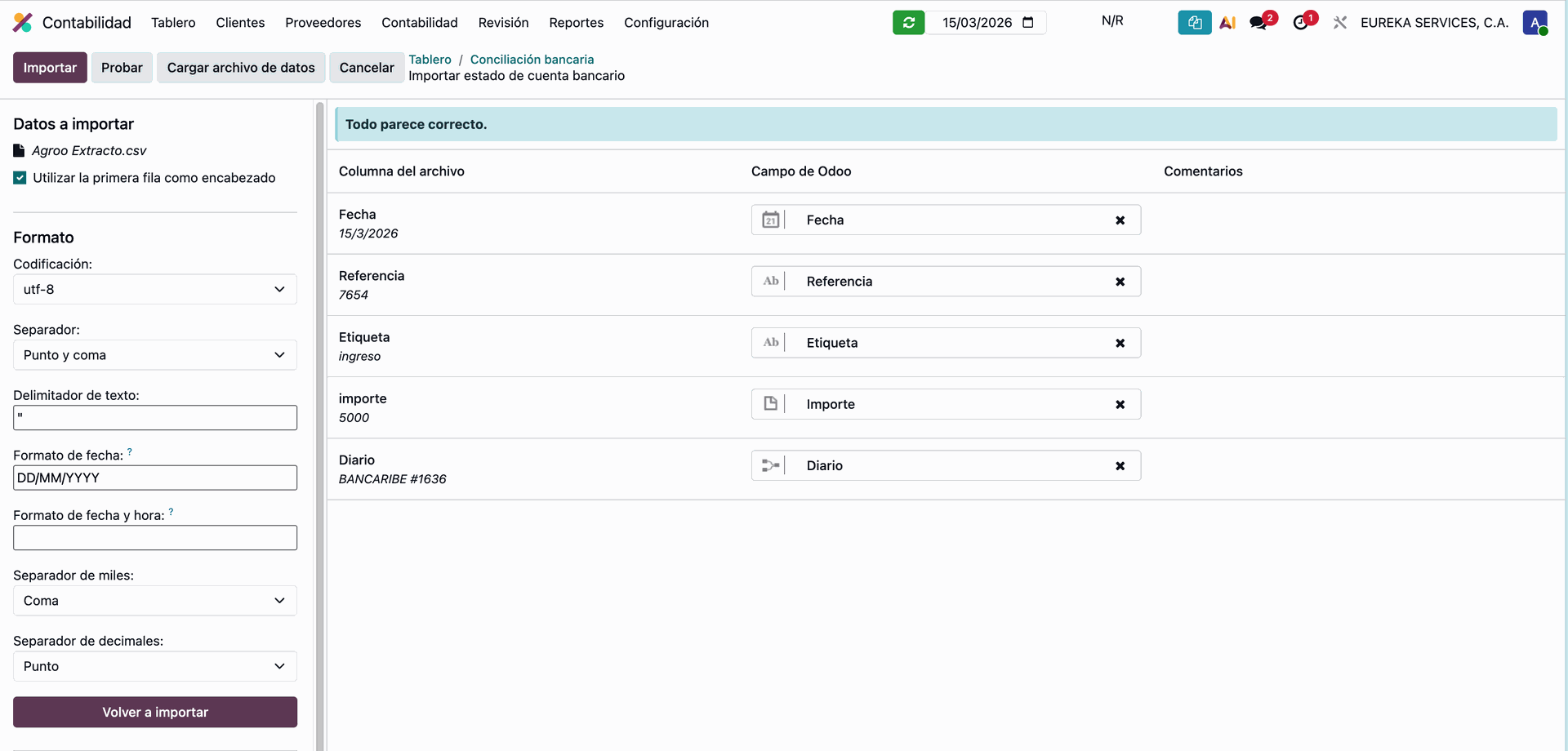
Task: Click the debug tools wrench icon
Action: pos(1340,23)
